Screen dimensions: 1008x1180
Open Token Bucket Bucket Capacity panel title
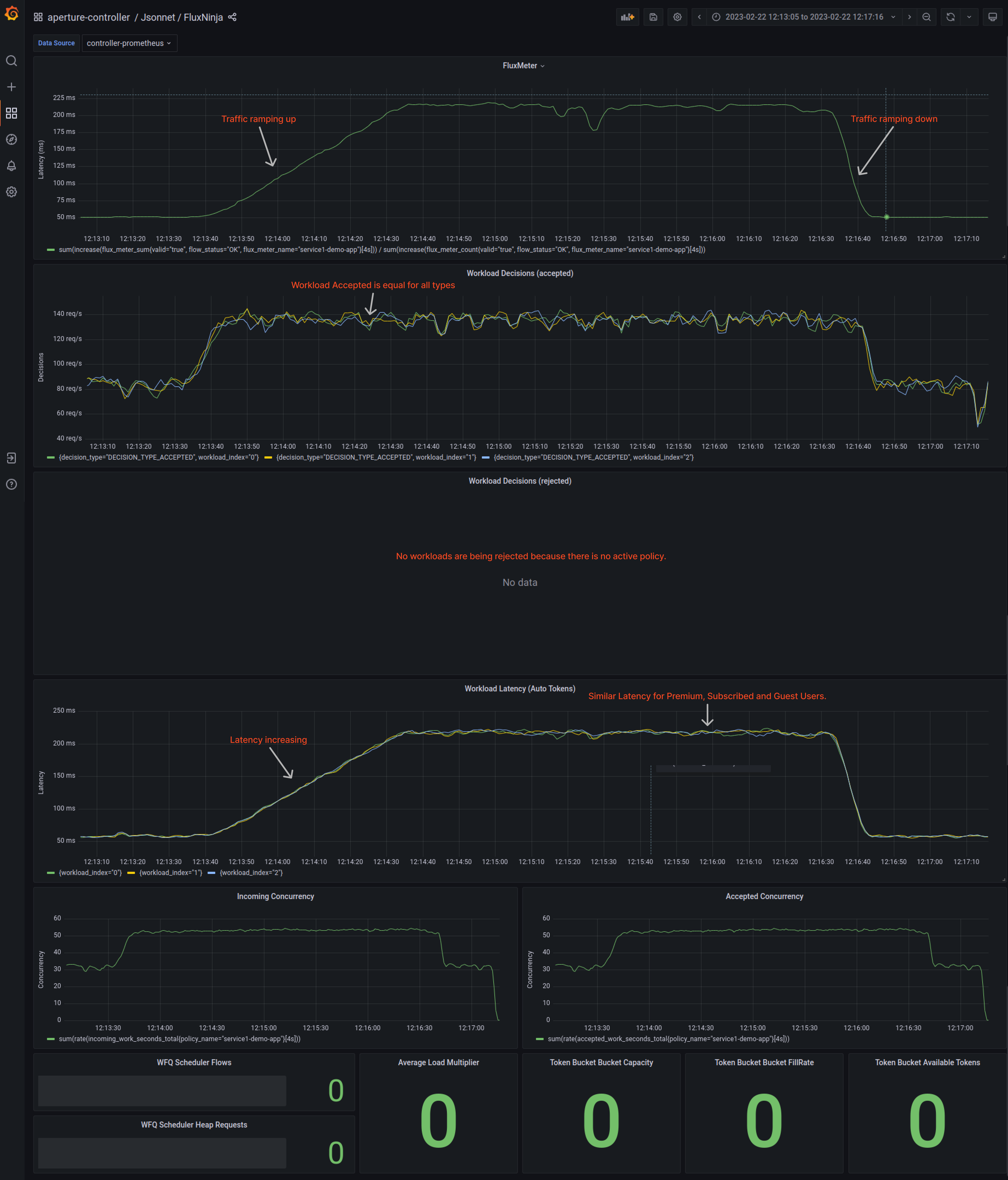(x=601, y=1063)
